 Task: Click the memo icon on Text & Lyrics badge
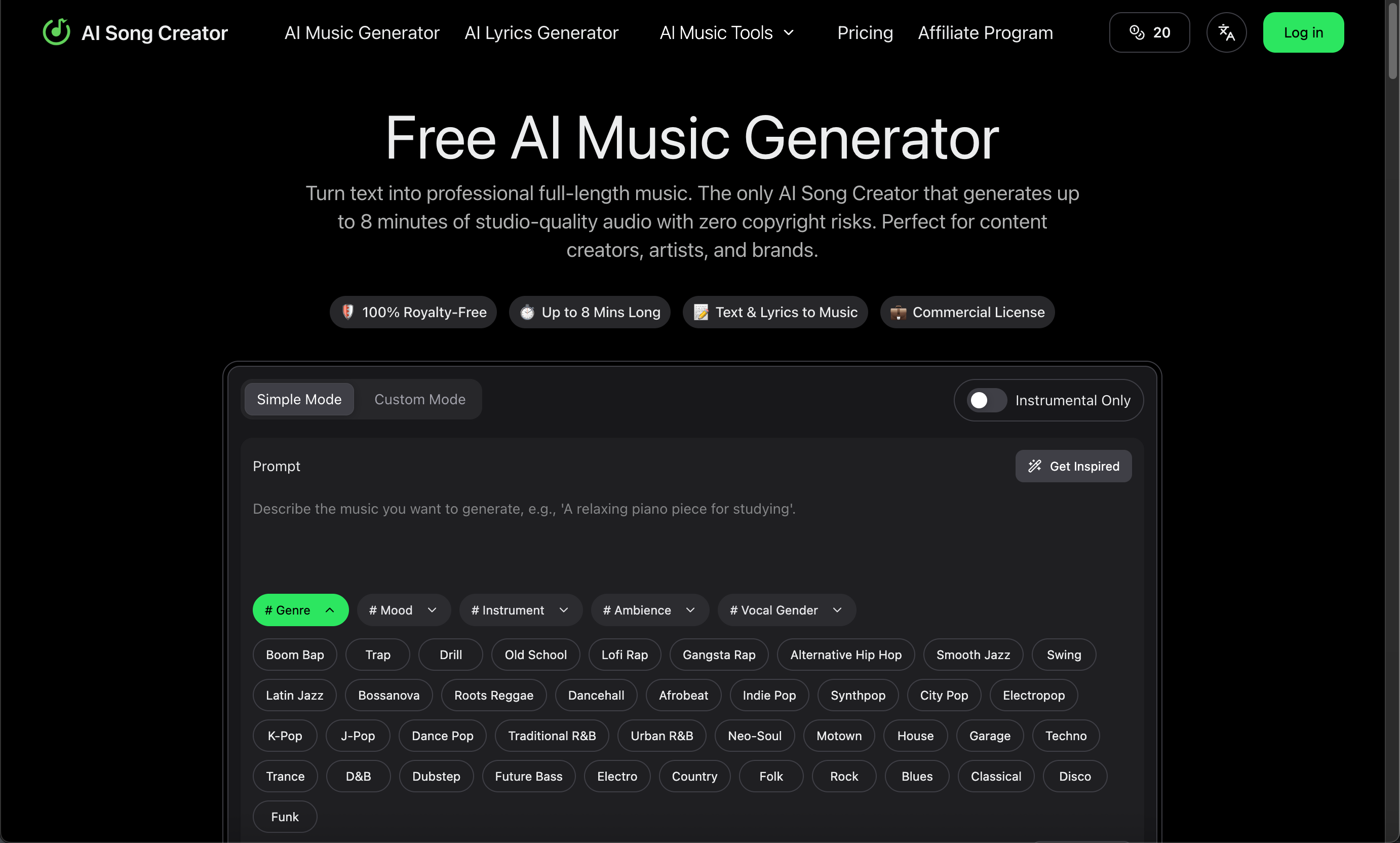(701, 312)
